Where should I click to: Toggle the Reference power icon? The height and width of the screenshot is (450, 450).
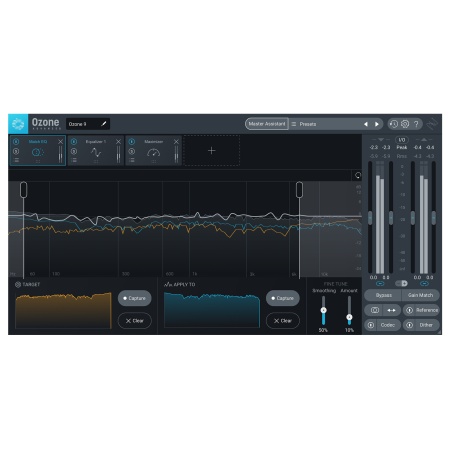point(409,310)
